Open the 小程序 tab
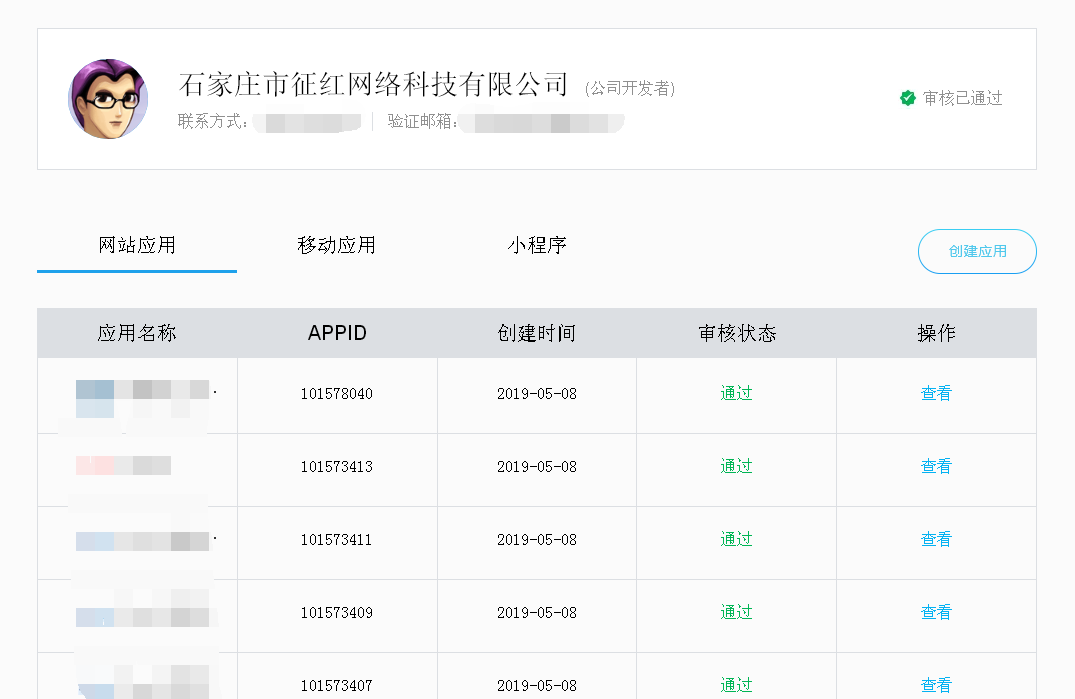This screenshot has width=1075, height=699. [x=537, y=245]
